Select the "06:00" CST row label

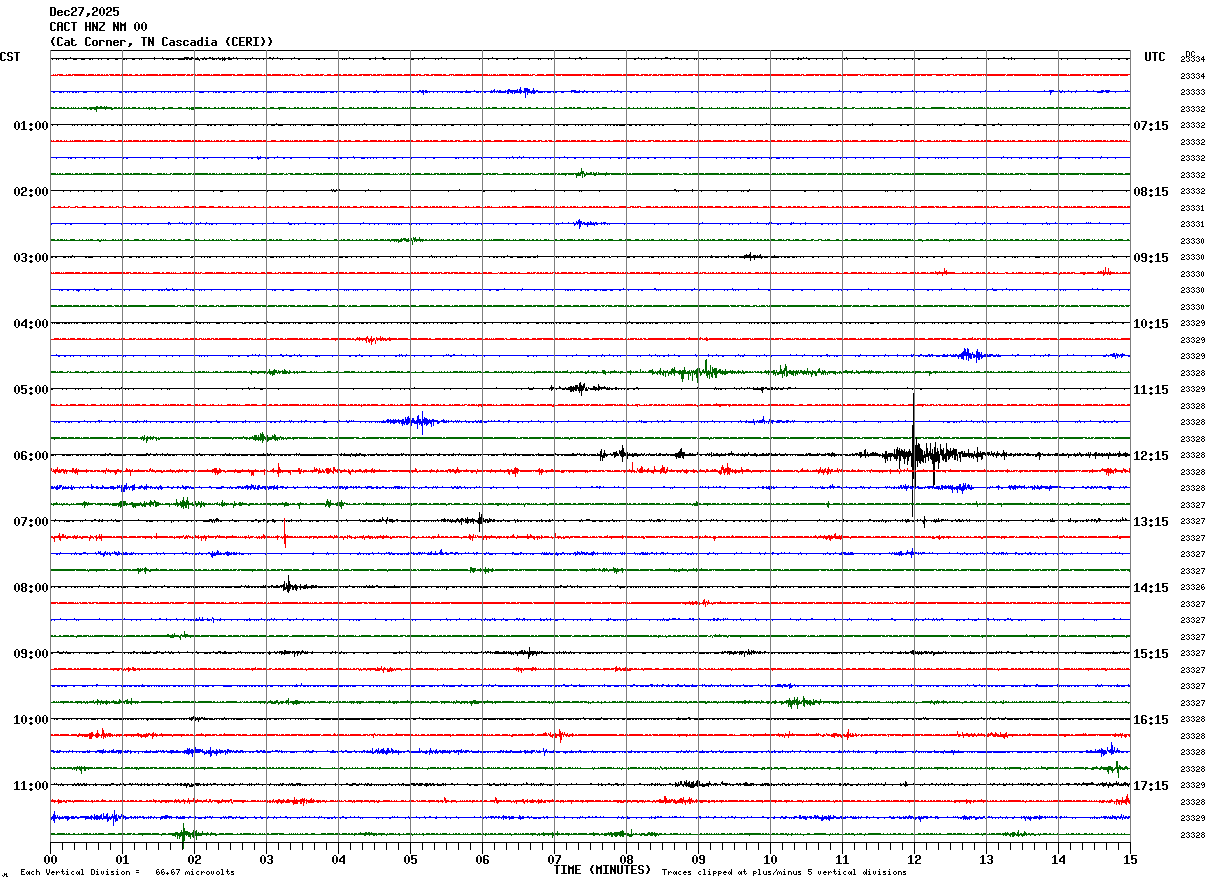(31, 456)
